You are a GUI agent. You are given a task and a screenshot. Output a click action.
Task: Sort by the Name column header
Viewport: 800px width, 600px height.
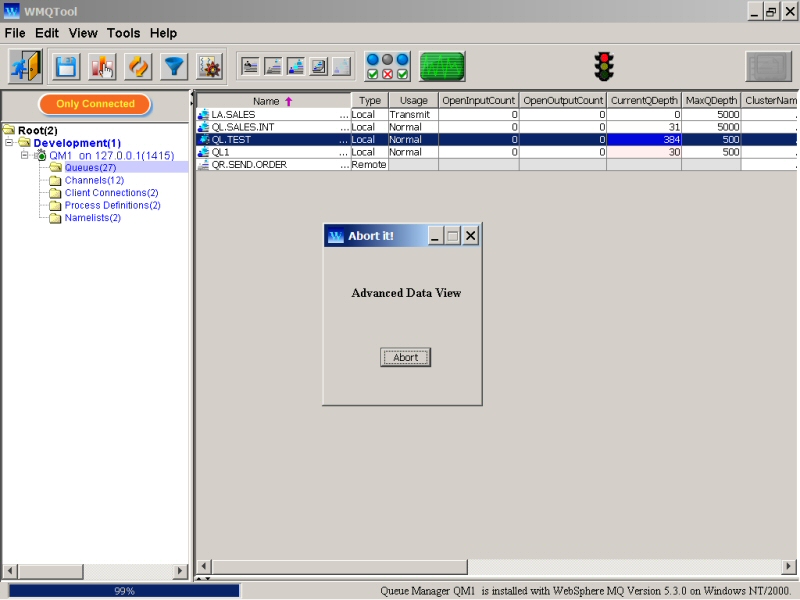[x=274, y=101]
